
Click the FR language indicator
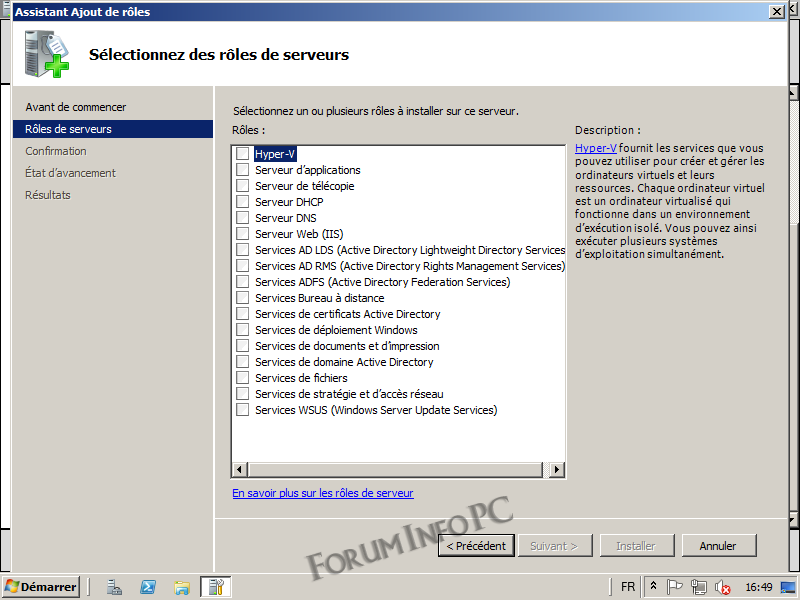pos(628,587)
